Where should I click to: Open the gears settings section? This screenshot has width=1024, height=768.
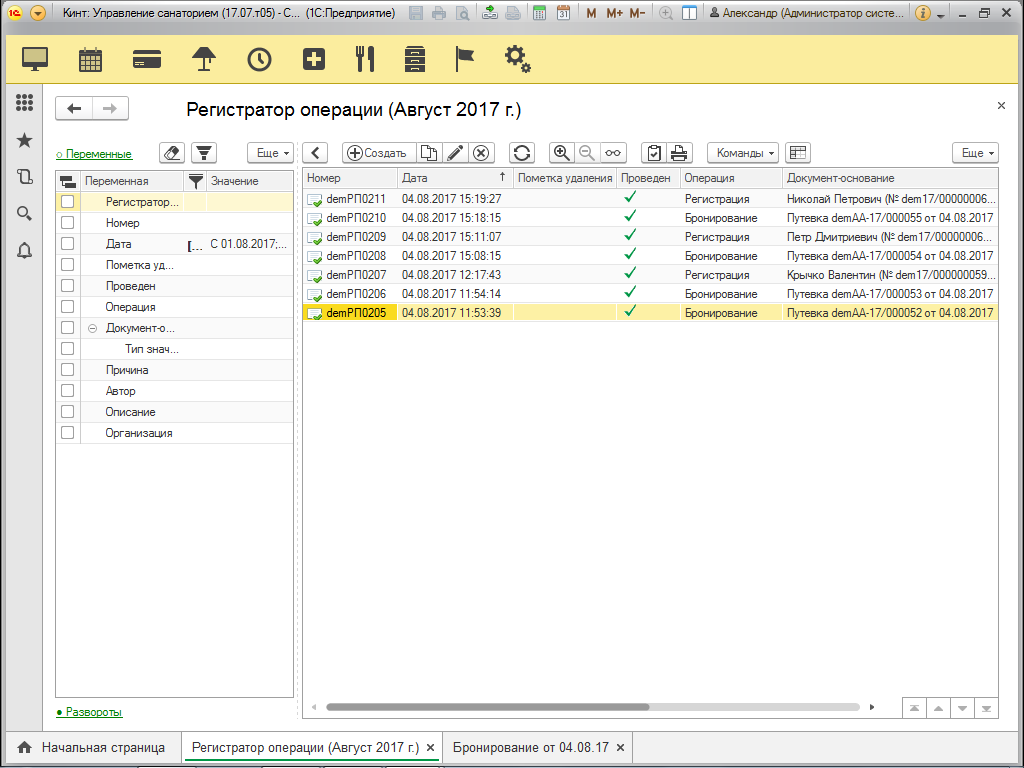[x=517, y=59]
